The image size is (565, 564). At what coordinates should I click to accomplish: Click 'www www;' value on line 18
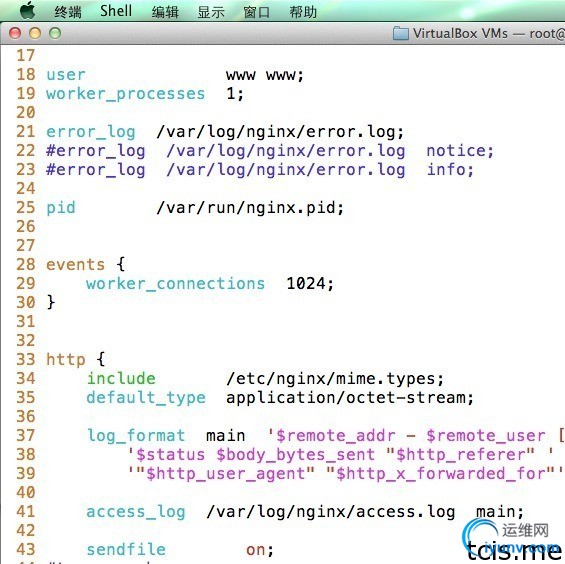coord(265,75)
